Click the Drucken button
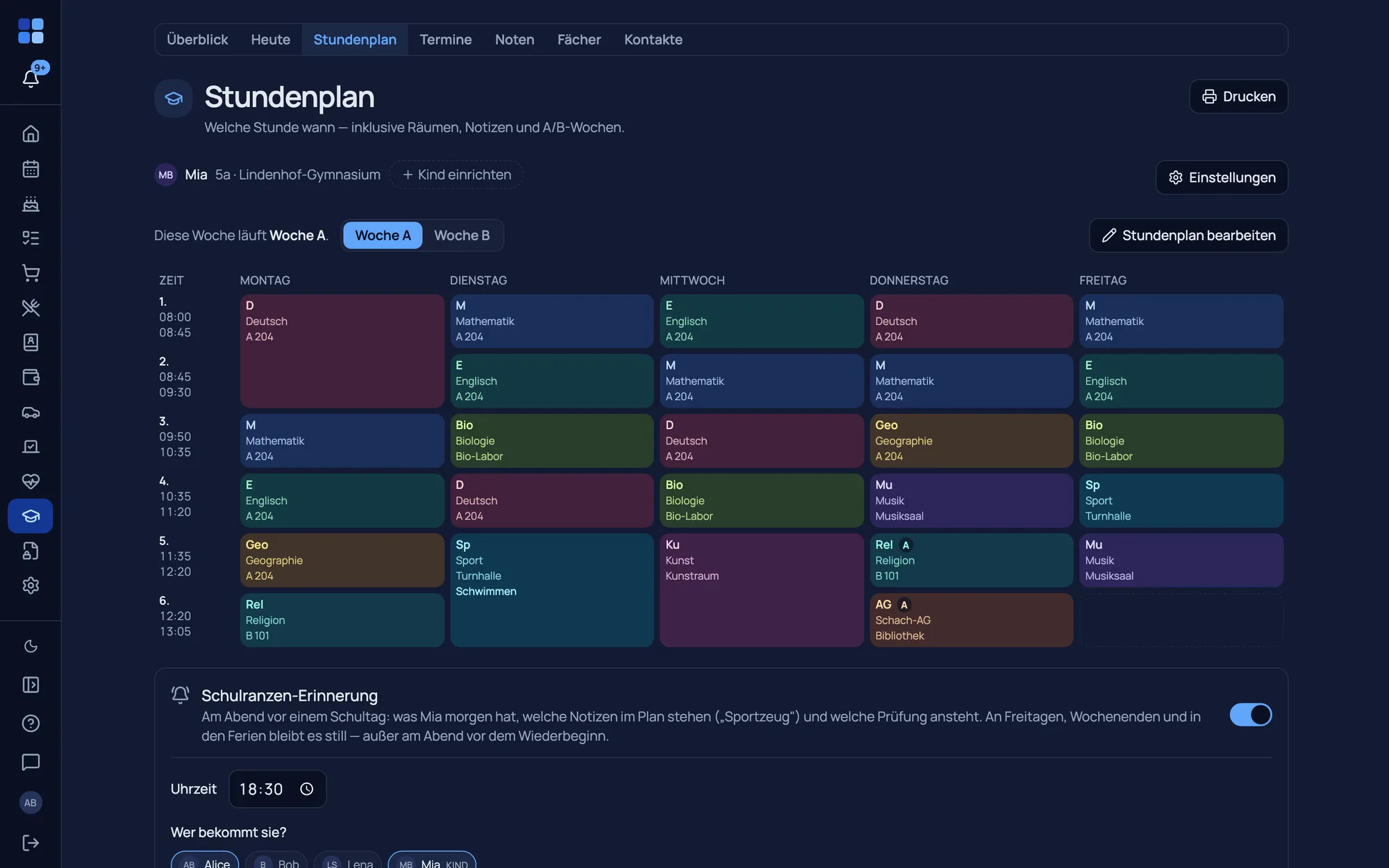This screenshot has height=868, width=1389. pos(1238,97)
